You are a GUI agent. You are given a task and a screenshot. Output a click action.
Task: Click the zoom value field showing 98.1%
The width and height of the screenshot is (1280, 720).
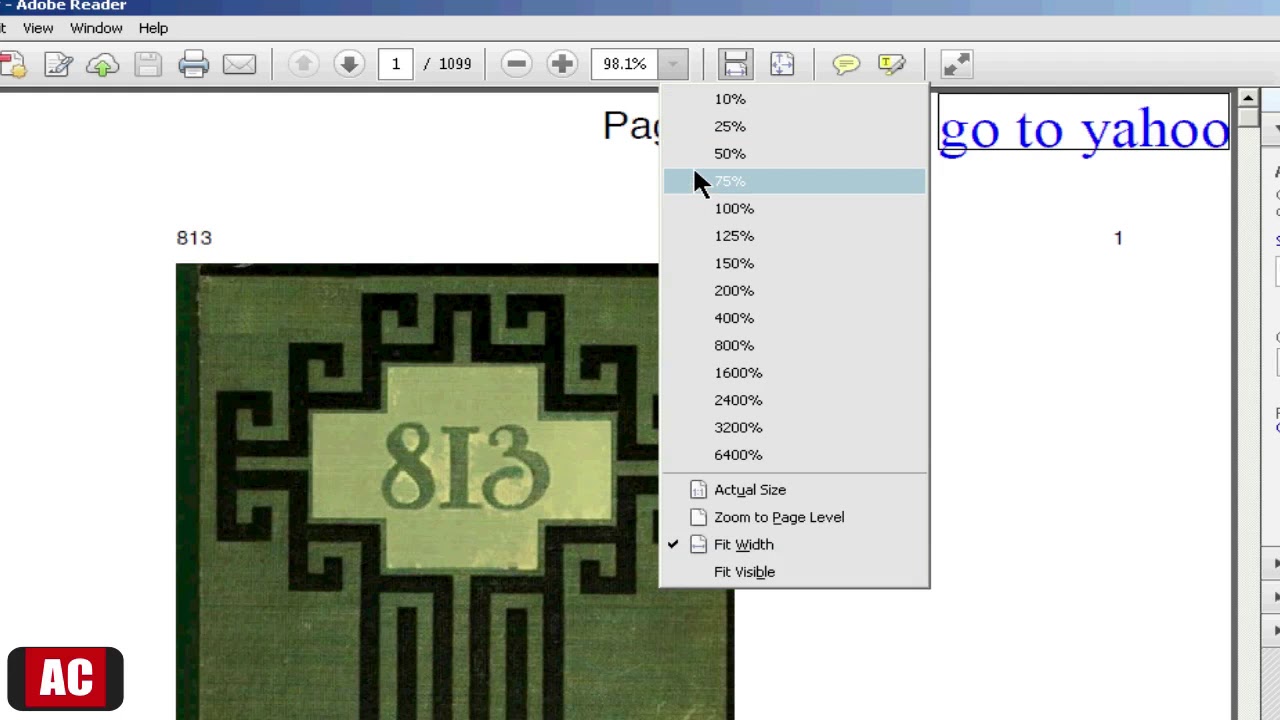625,64
